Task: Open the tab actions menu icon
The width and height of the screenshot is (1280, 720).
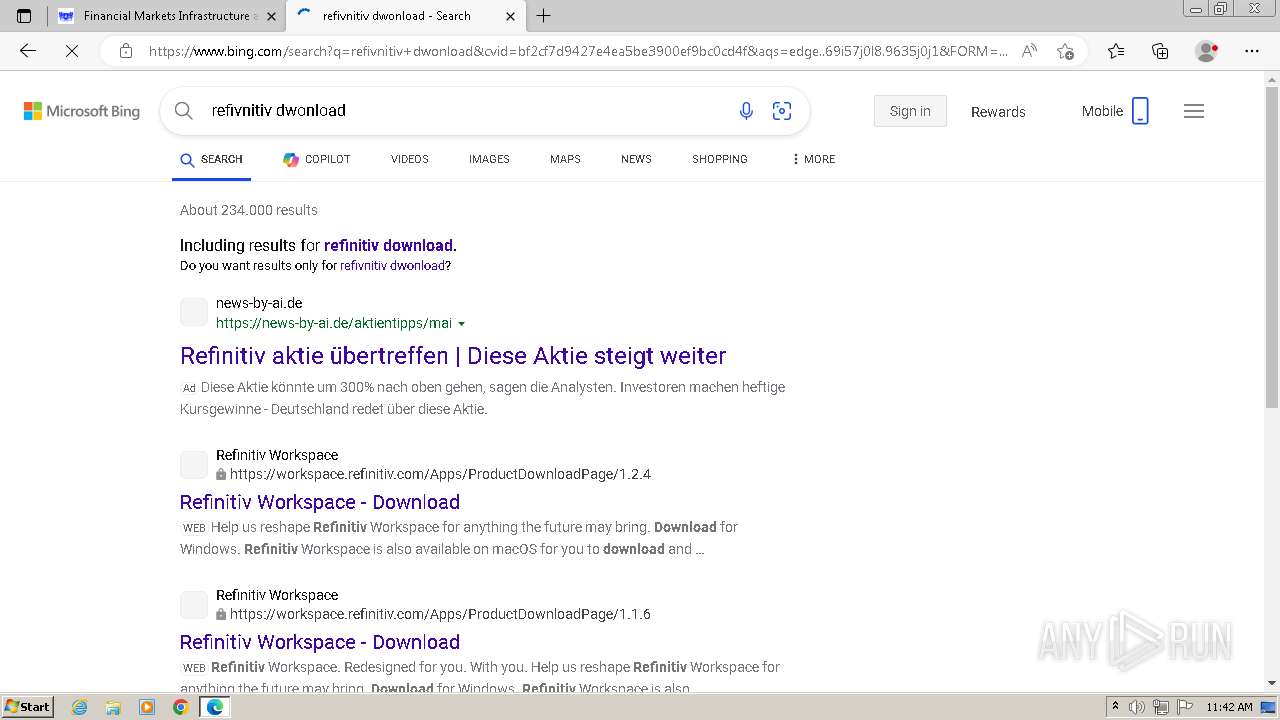Action: pyautogui.click(x=24, y=16)
